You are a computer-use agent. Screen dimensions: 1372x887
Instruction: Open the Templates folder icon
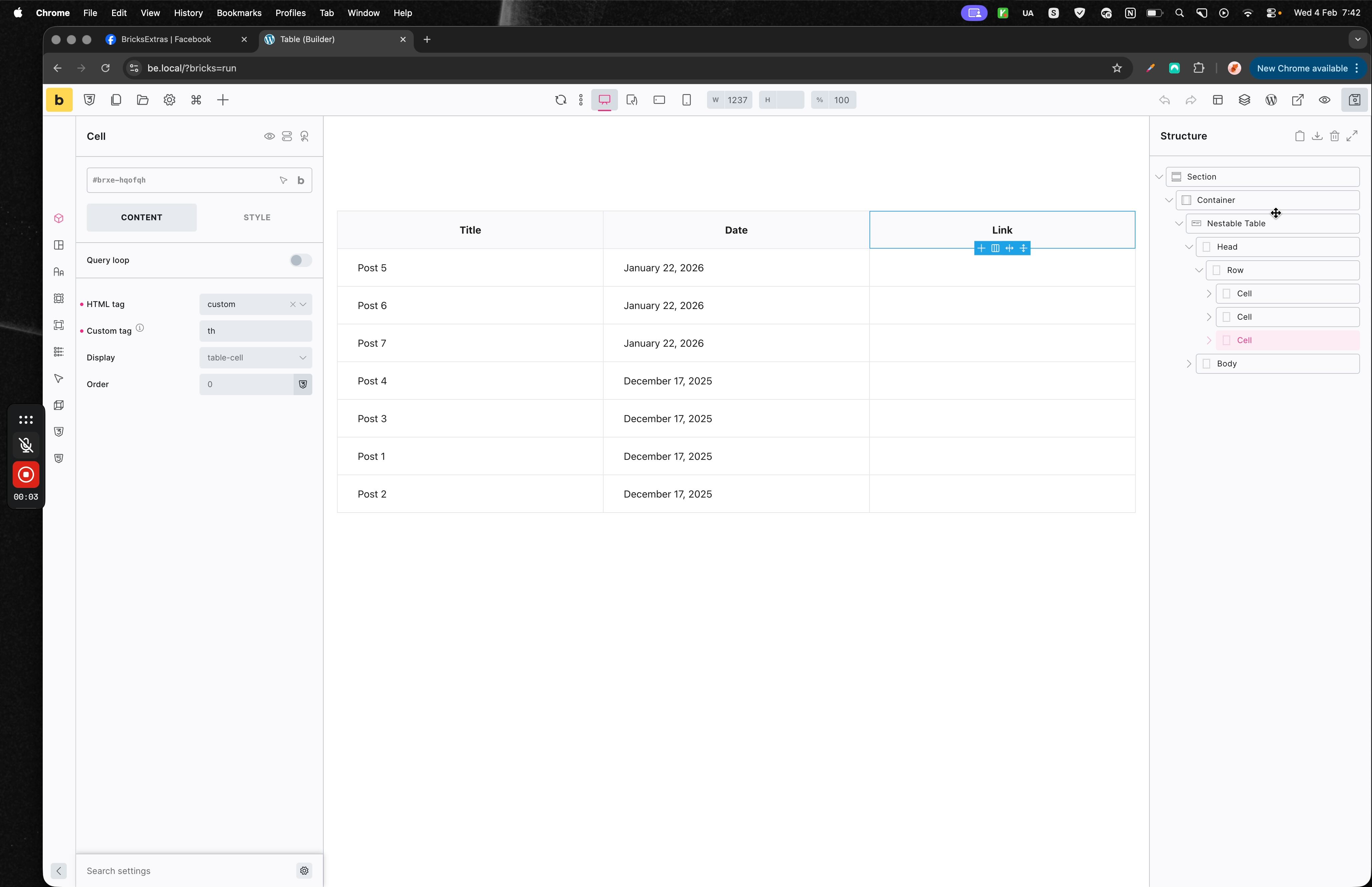(143, 100)
